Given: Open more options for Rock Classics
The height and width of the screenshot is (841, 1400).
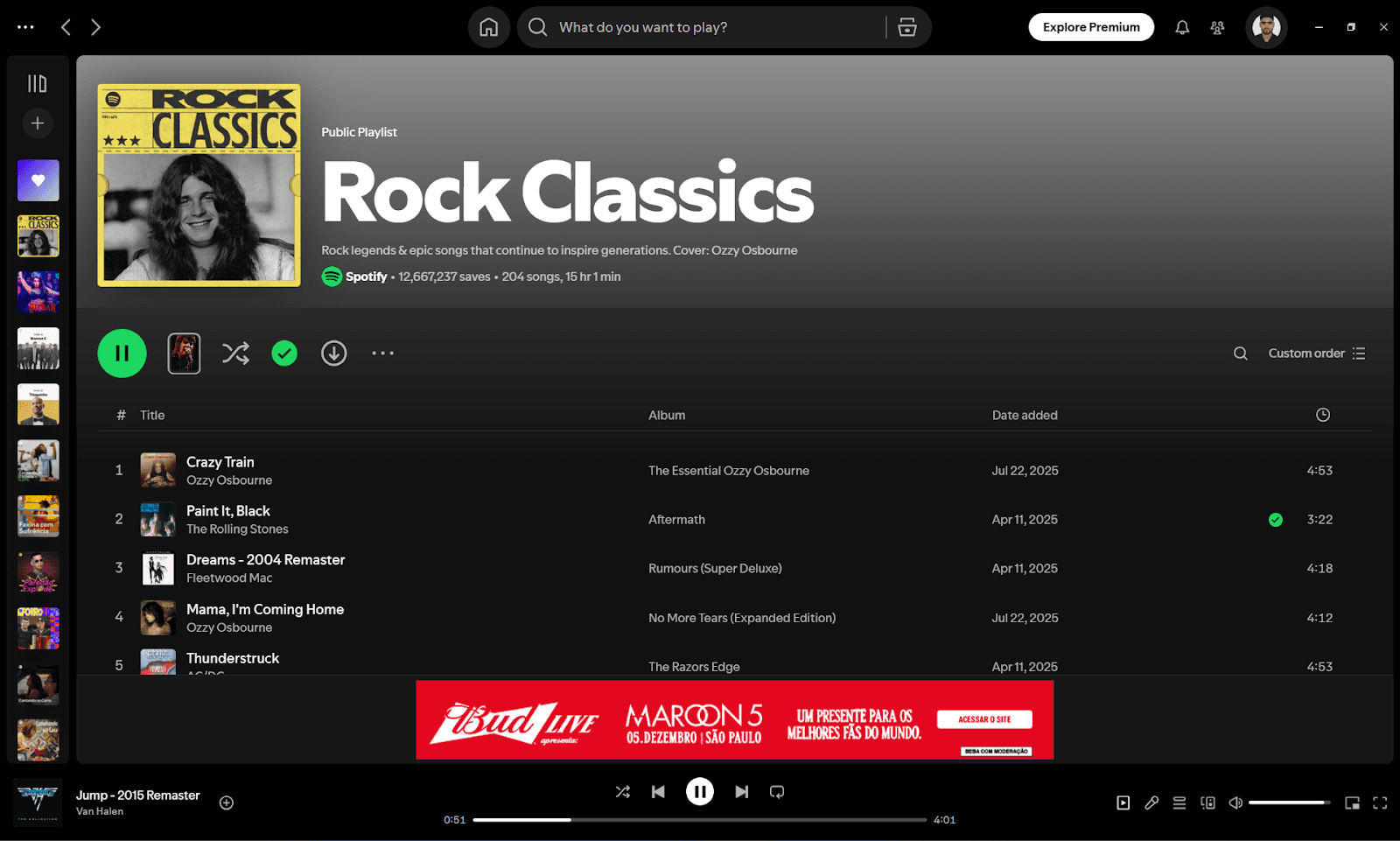Looking at the screenshot, I should [x=382, y=354].
